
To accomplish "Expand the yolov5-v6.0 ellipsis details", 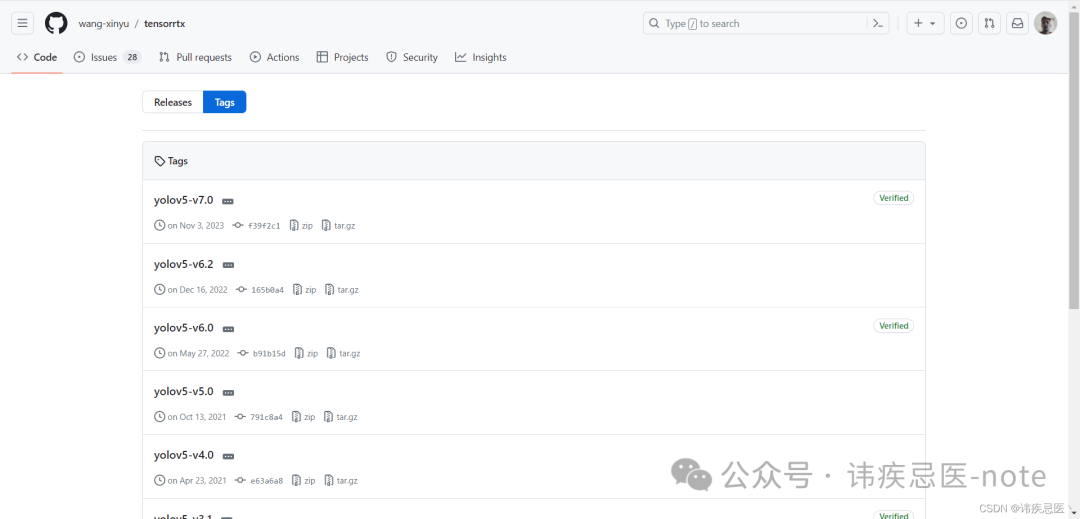I will [229, 330].
